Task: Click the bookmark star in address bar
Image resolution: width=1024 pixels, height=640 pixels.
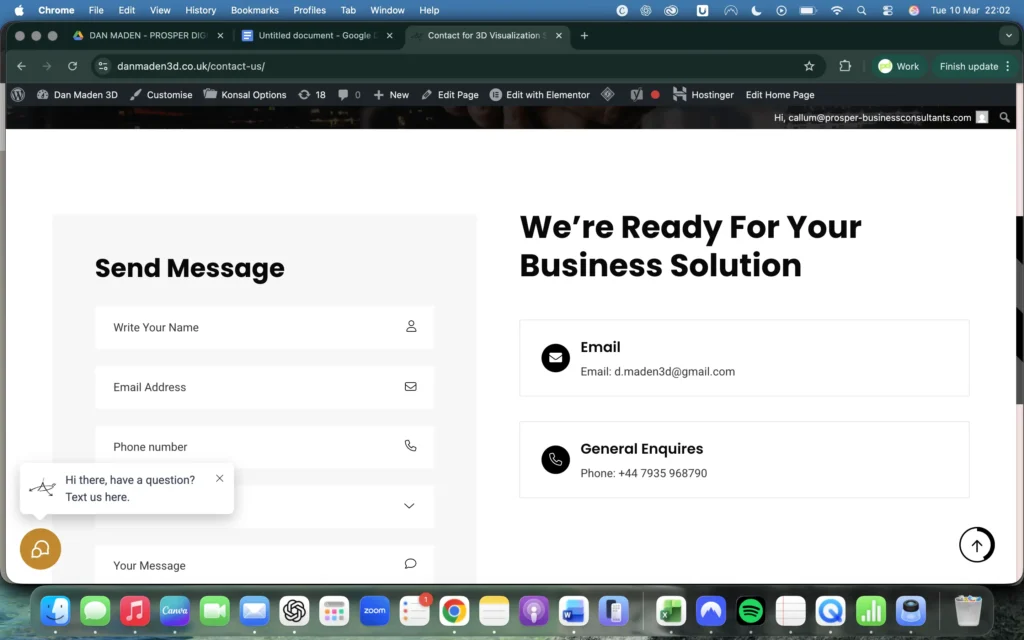Action: (809, 66)
